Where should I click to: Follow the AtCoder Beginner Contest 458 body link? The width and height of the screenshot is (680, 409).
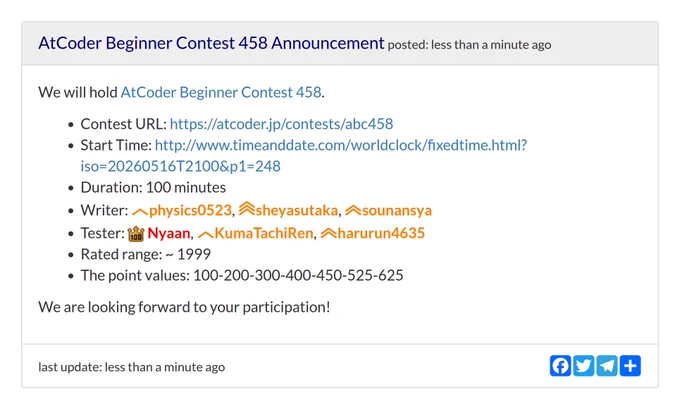(221, 92)
